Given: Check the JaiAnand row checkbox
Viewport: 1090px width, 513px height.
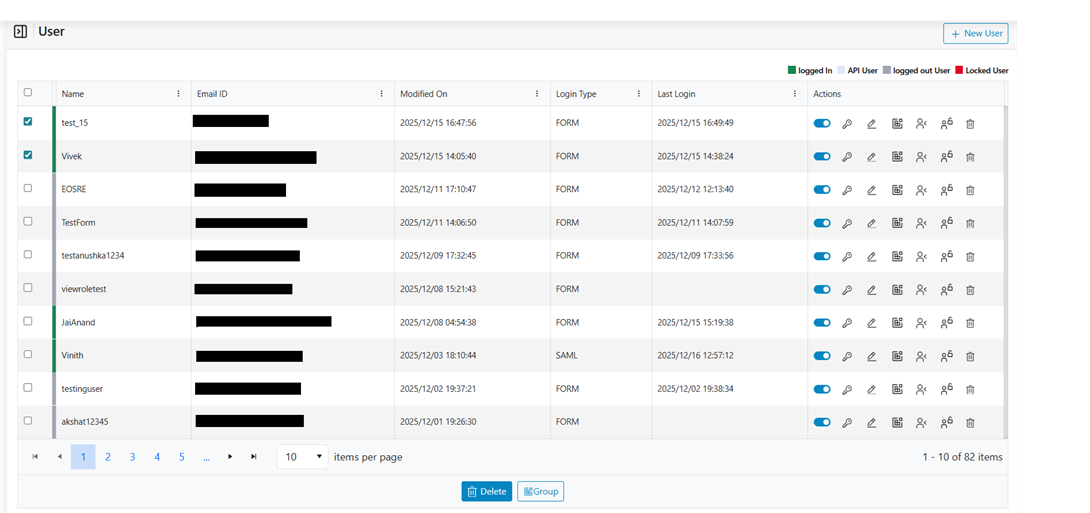Looking at the screenshot, I should 28,320.
